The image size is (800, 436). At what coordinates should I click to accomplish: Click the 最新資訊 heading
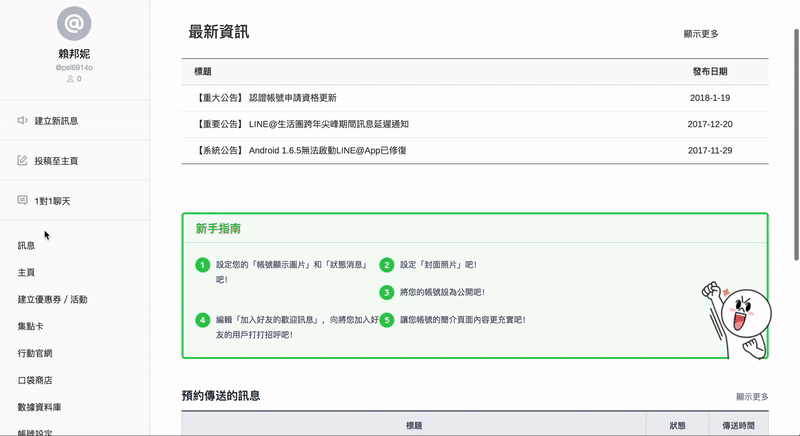[219, 32]
